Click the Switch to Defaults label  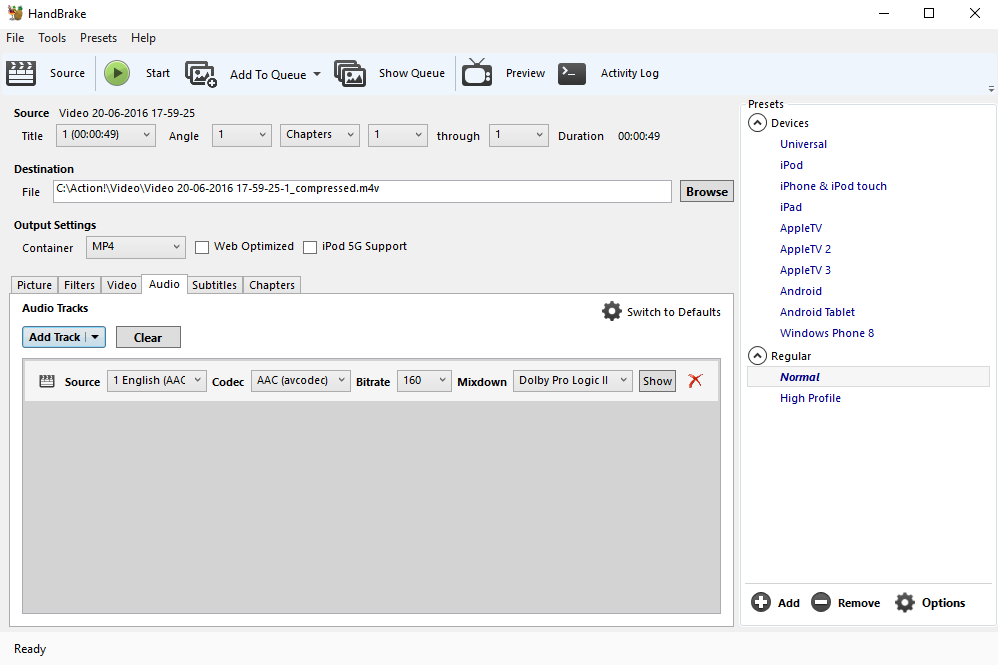pyautogui.click(x=673, y=312)
